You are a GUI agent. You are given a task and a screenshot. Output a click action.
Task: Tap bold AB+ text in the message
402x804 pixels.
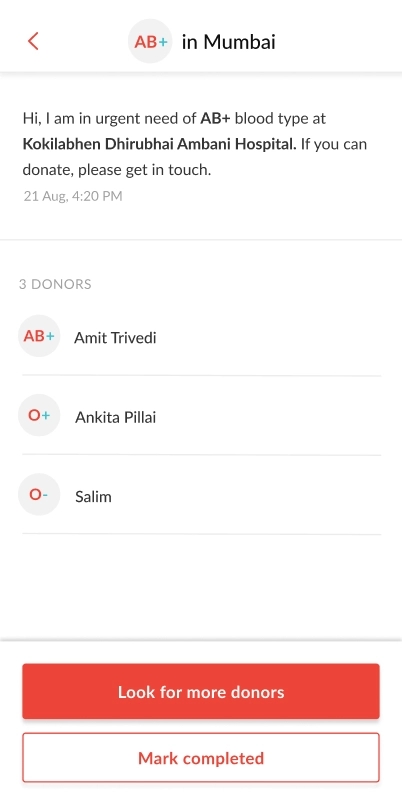coord(215,118)
